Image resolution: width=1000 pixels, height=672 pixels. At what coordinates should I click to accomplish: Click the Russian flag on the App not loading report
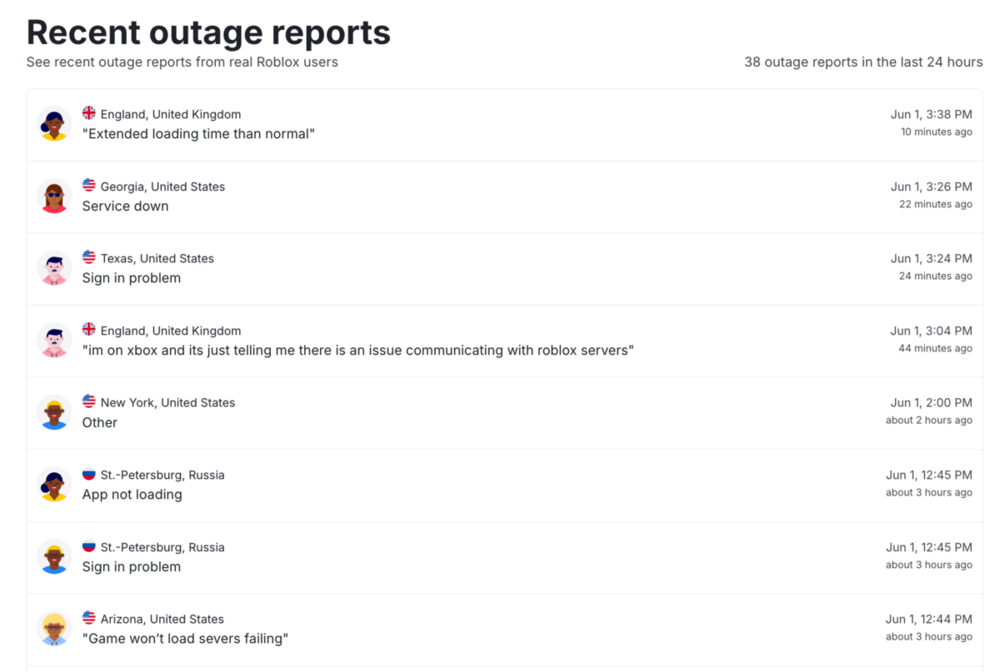tap(89, 474)
